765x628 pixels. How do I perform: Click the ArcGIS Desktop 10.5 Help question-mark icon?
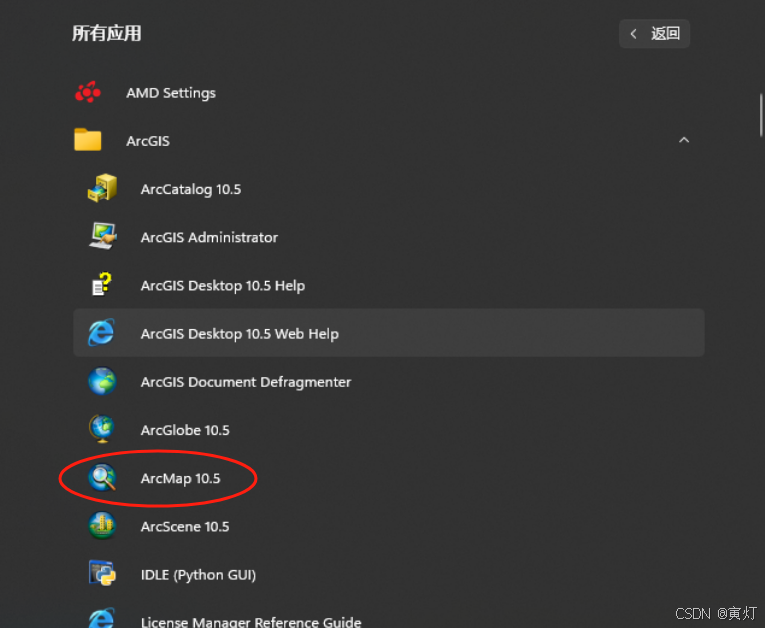click(x=102, y=284)
